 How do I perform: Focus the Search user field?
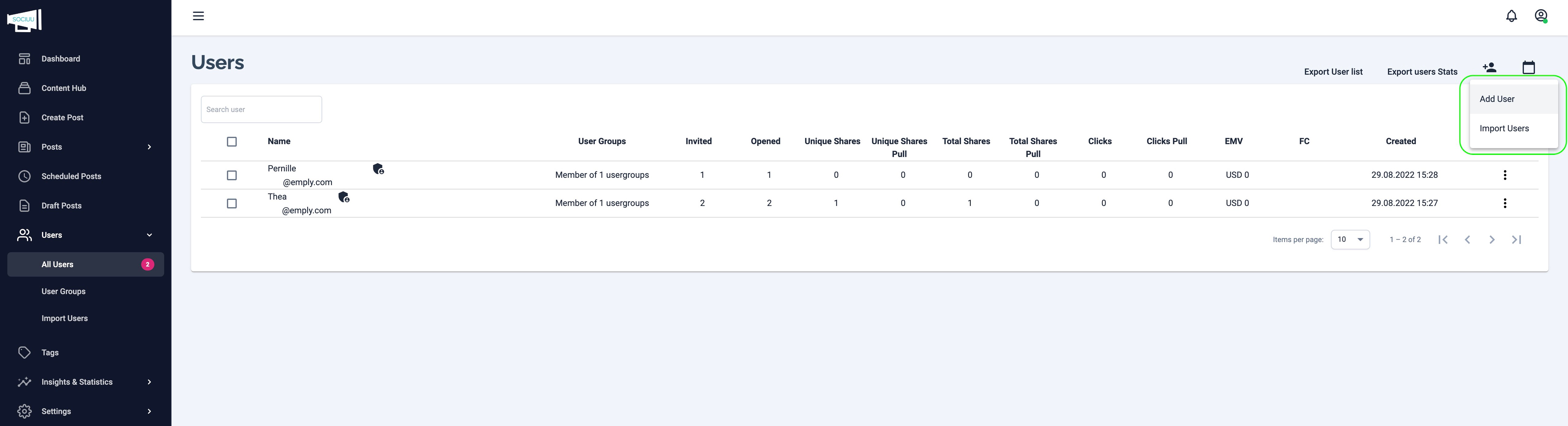[x=261, y=110]
